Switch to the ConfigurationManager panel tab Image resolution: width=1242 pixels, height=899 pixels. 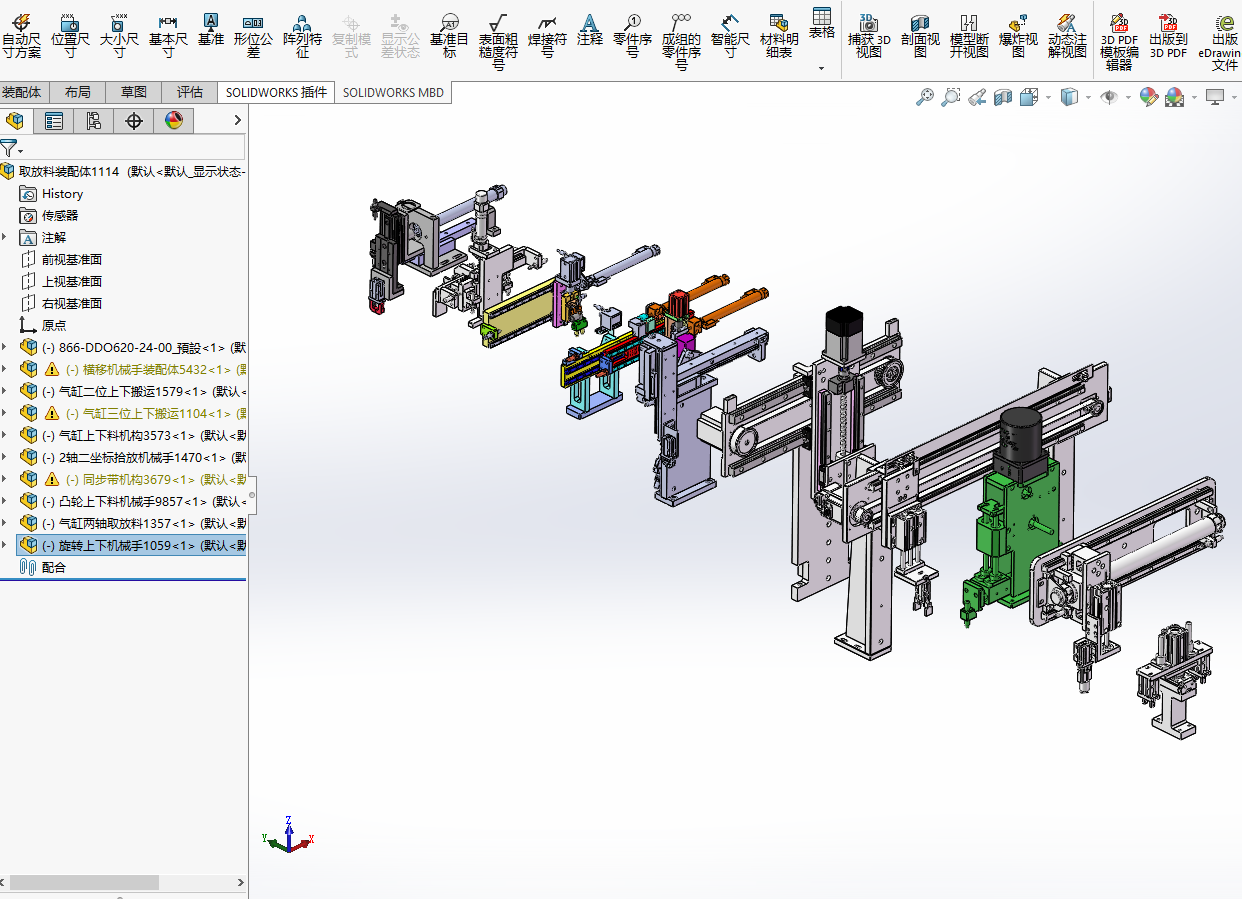click(94, 121)
